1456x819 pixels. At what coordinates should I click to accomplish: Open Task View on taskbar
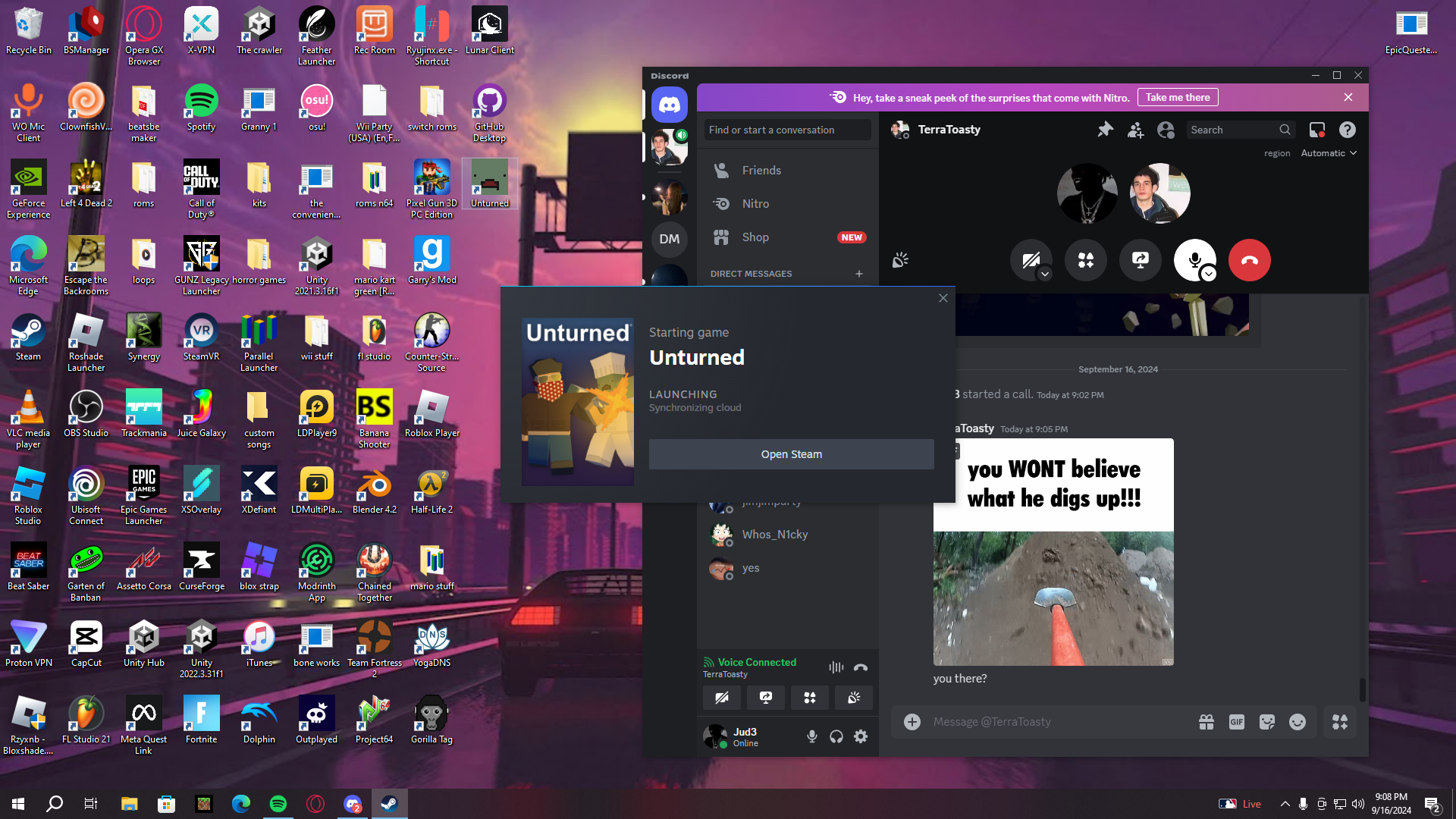(91, 804)
